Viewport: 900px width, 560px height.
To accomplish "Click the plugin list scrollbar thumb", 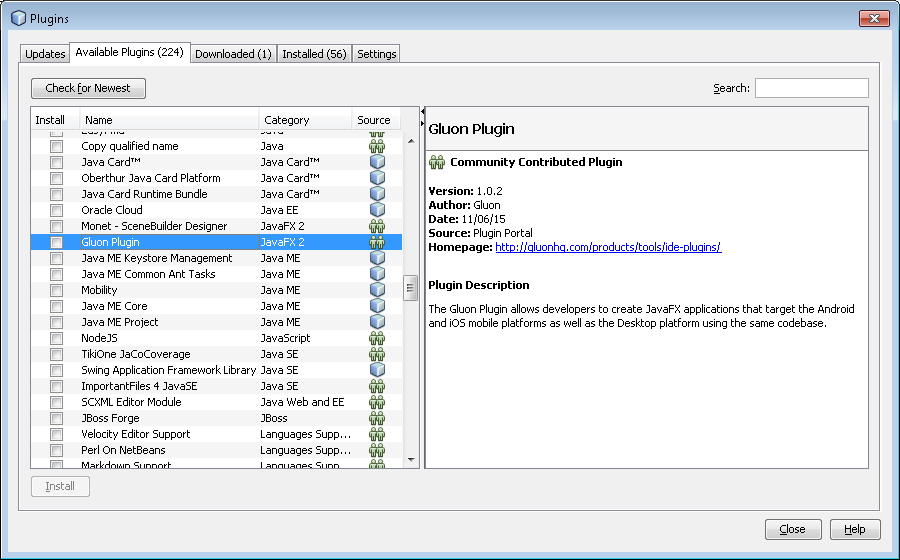I will pos(410,288).
